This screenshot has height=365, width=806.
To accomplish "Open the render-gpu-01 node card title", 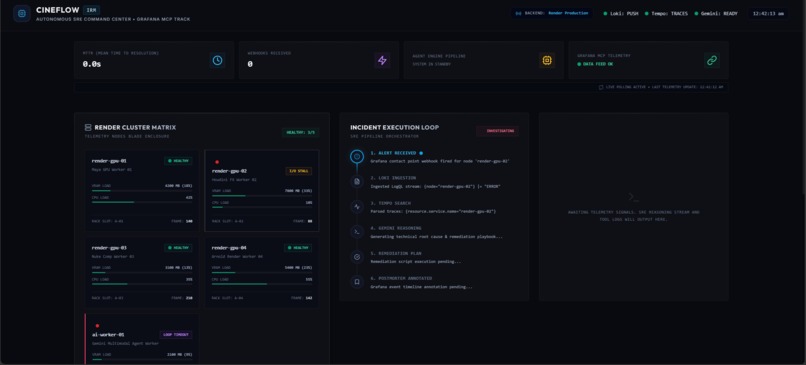I will click(109, 161).
